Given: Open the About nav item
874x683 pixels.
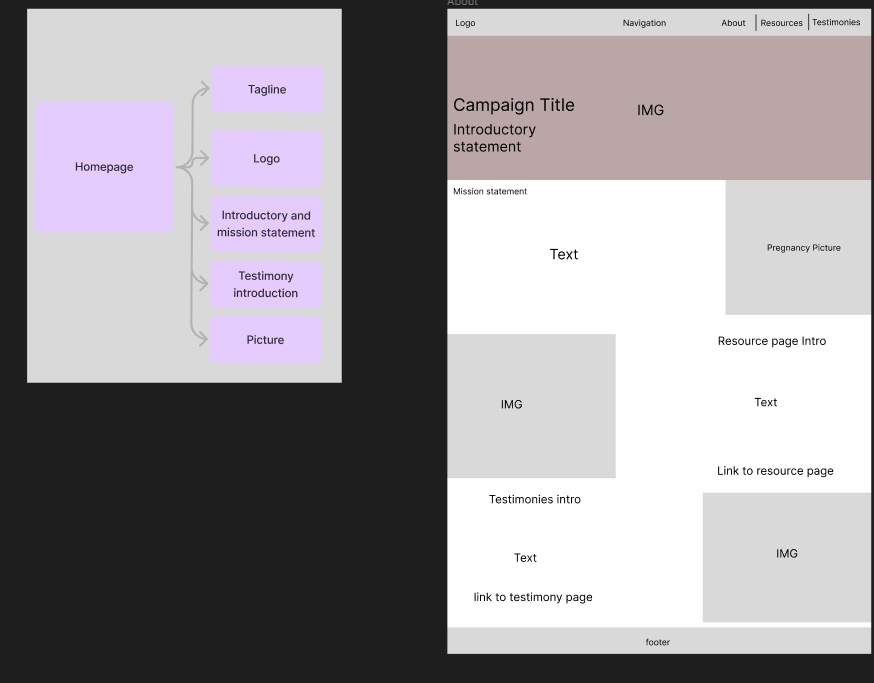Looking at the screenshot, I should [733, 23].
